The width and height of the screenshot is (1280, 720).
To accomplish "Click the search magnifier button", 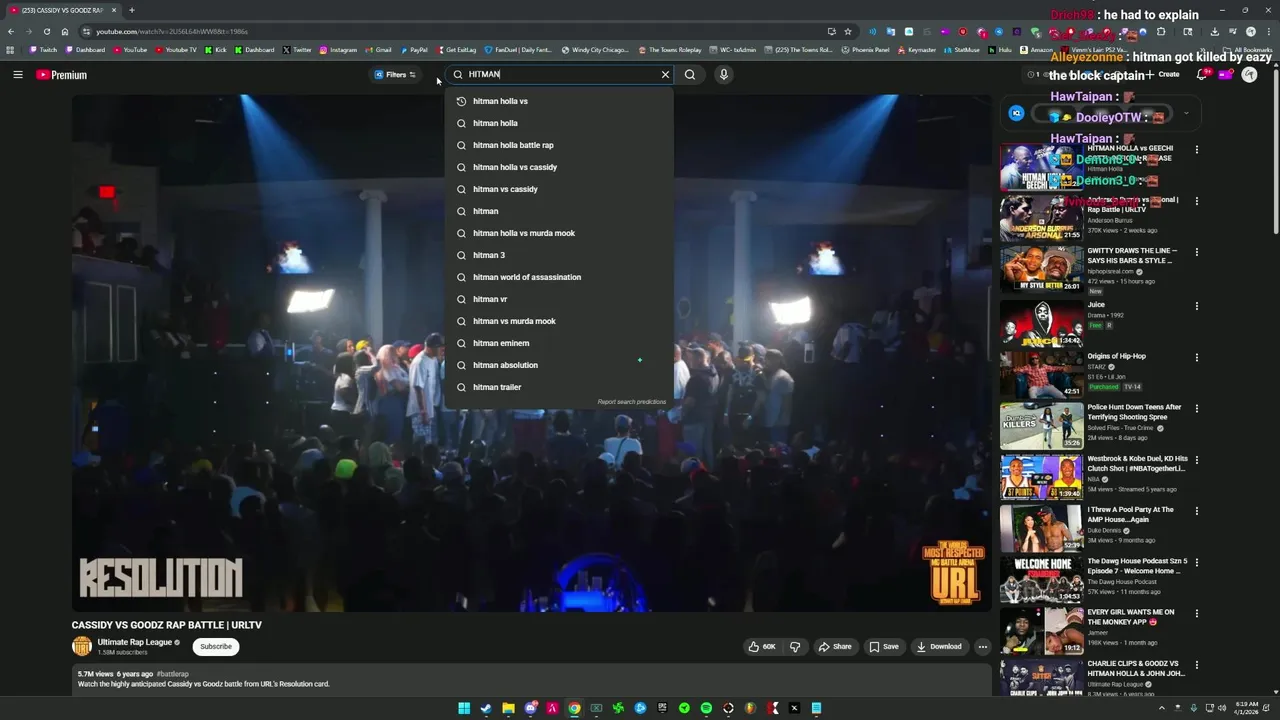I will [x=690, y=74].
